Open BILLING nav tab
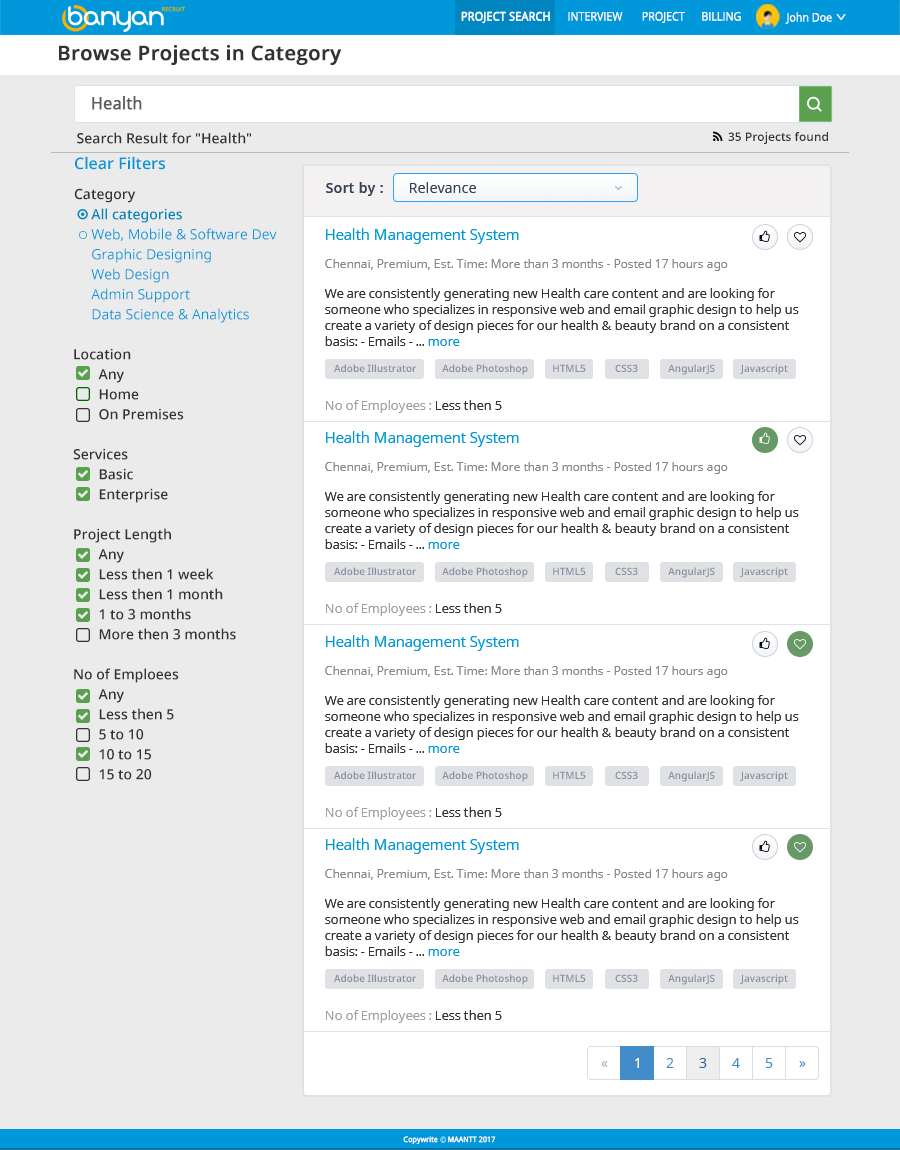The image size is (900, 1150). 721,17
